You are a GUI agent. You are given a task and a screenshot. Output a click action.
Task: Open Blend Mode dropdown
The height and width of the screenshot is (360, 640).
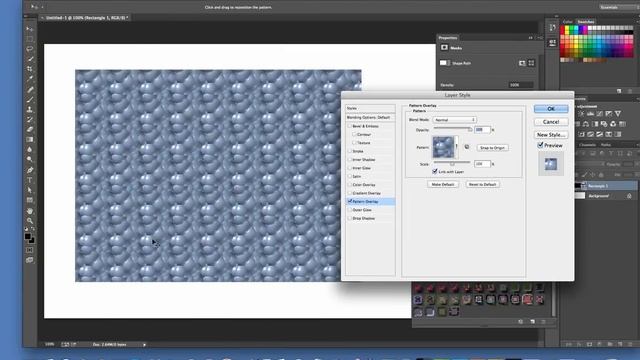(x=454, y=120)
